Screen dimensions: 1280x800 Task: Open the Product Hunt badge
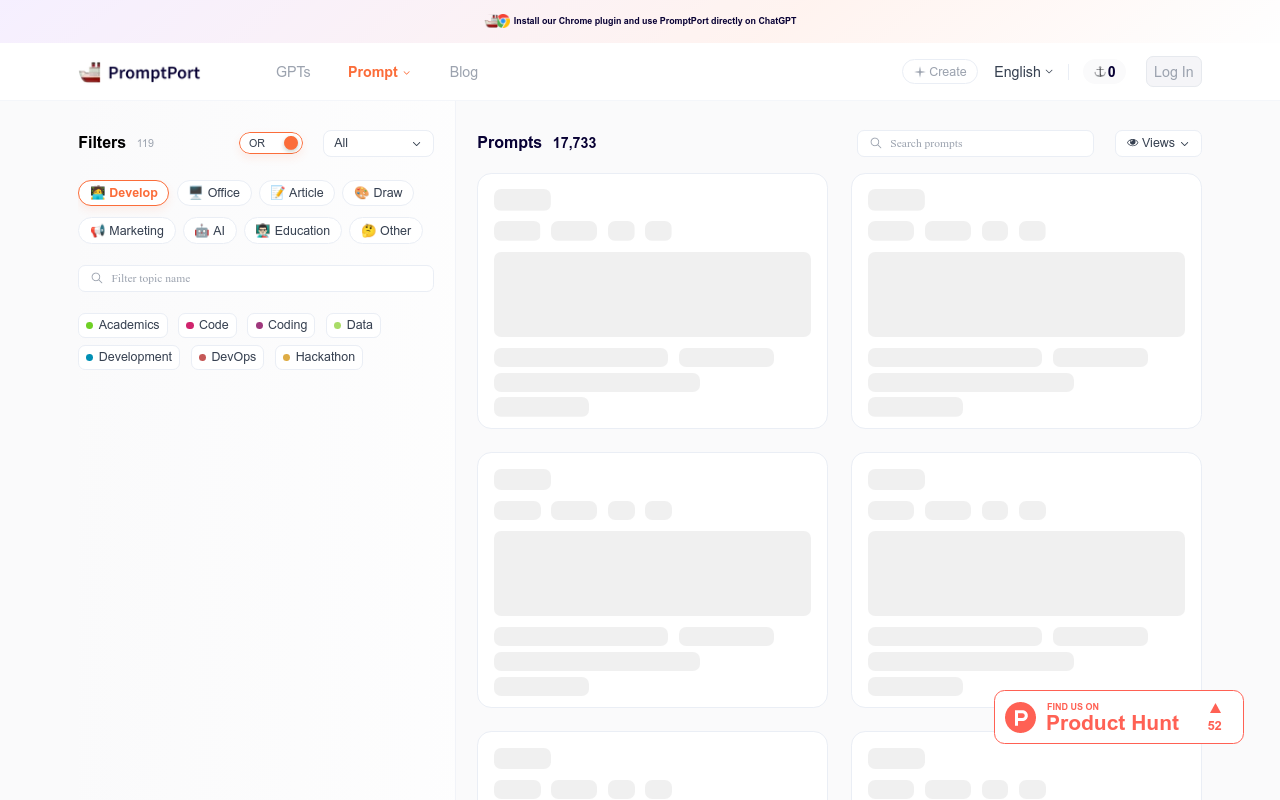pos(1119,717)
